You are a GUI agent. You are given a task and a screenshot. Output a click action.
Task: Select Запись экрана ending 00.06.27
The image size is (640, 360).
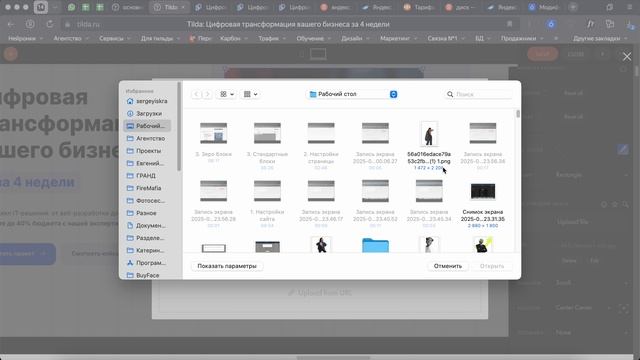(x=375, y=133)
